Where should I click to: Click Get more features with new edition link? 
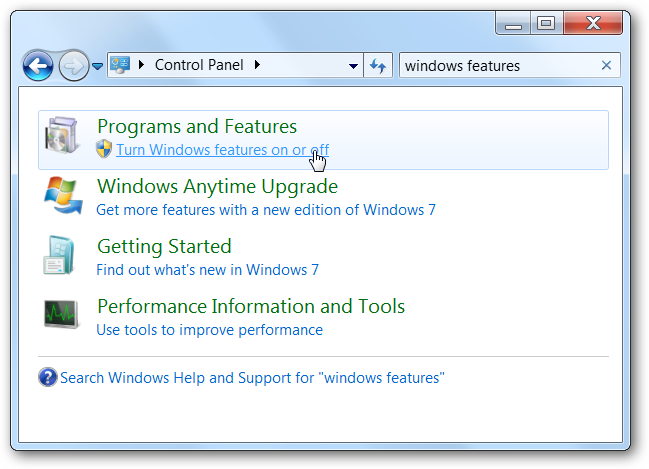click(265, 210)
